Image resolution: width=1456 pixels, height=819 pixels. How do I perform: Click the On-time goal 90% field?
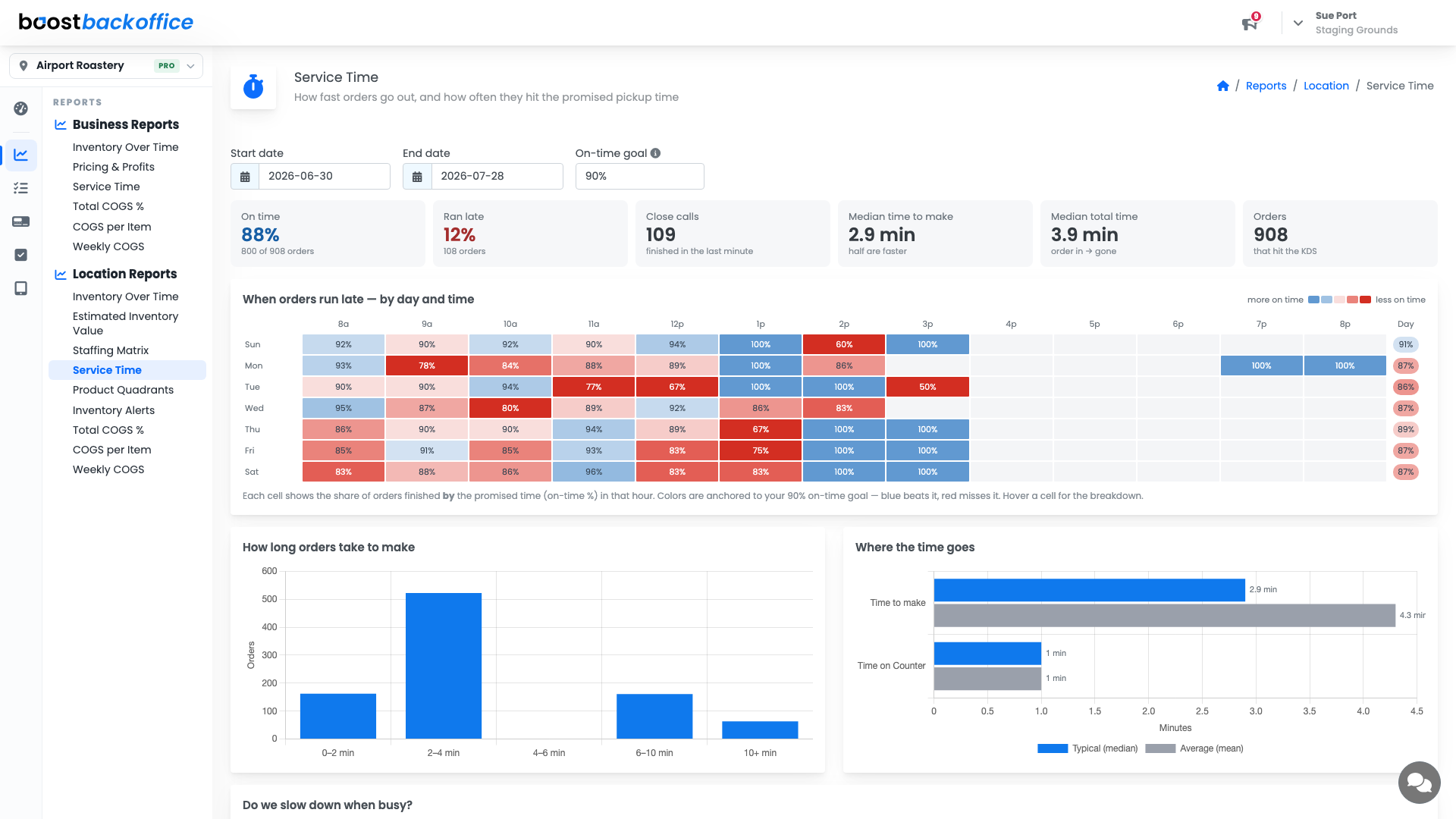point(639,177)
